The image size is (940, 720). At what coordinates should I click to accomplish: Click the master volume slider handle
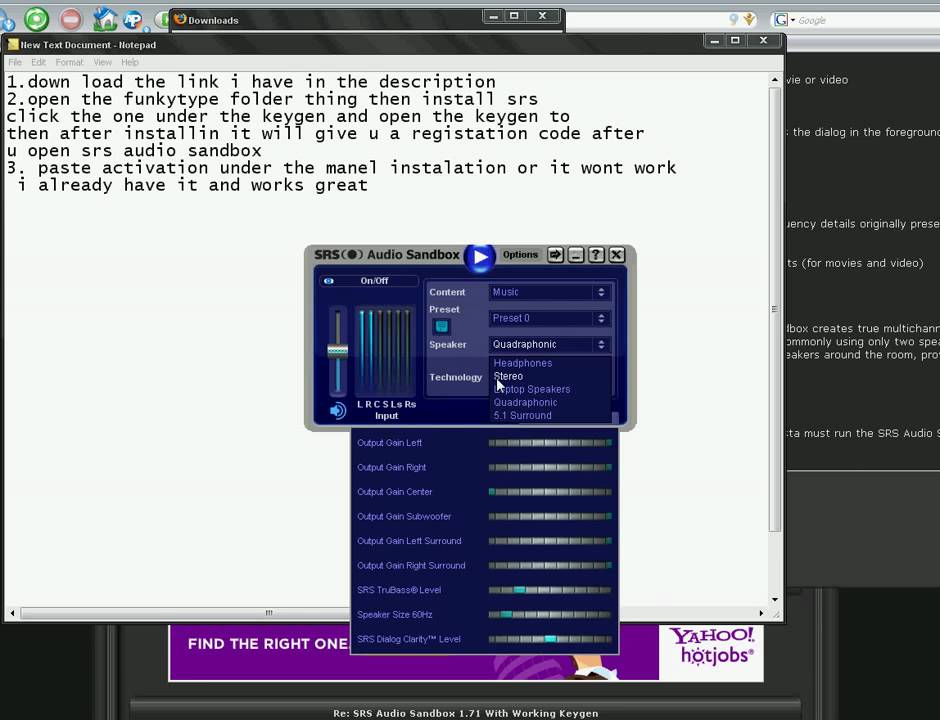pos(338,351)
